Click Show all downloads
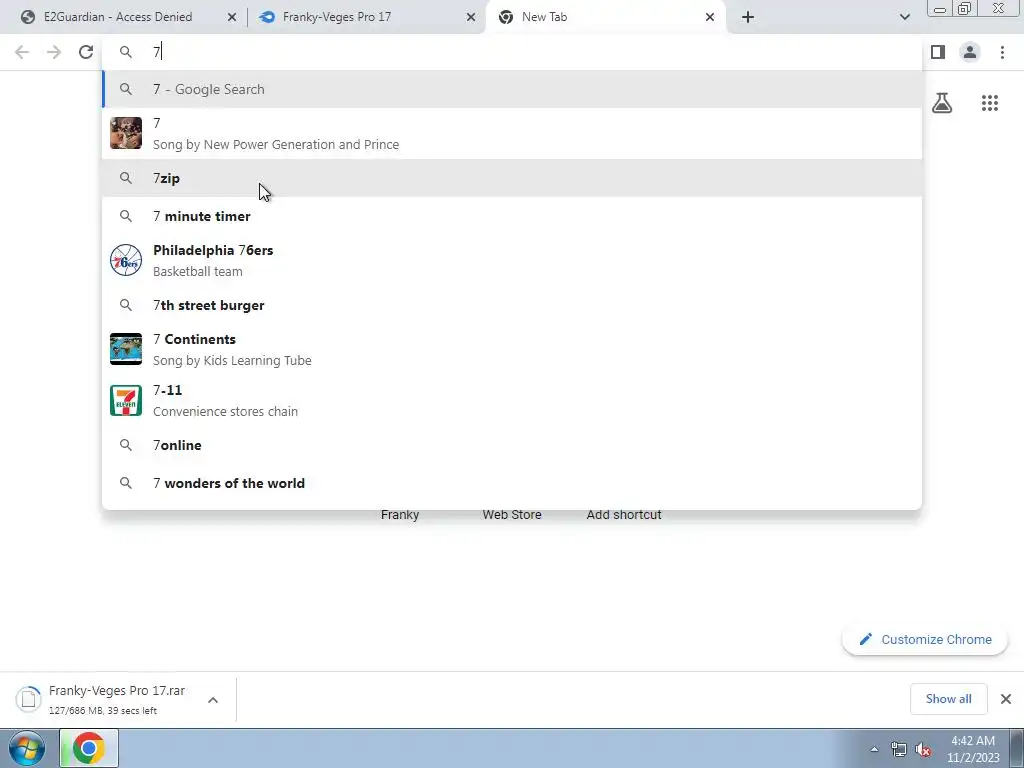This screenshot has width=1024, height=768. [x=948, y=699]
